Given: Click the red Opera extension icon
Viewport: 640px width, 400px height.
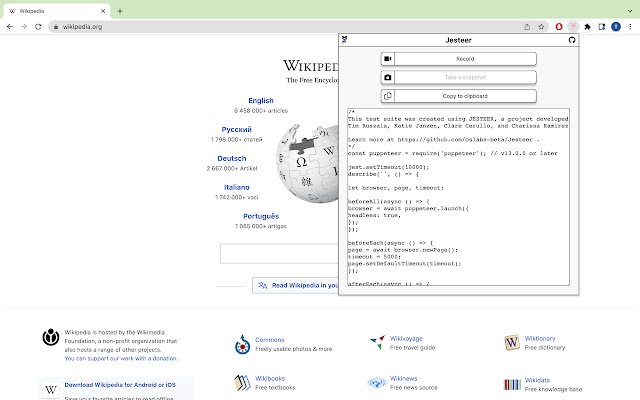Looking at the screenshot, I should (559, 27).
